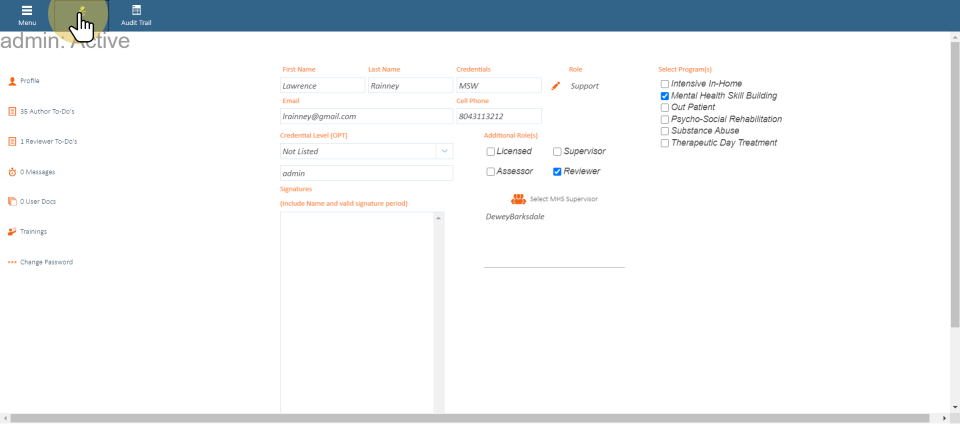
Task: Open Profile via the person icon
Action: click(12, 81)
